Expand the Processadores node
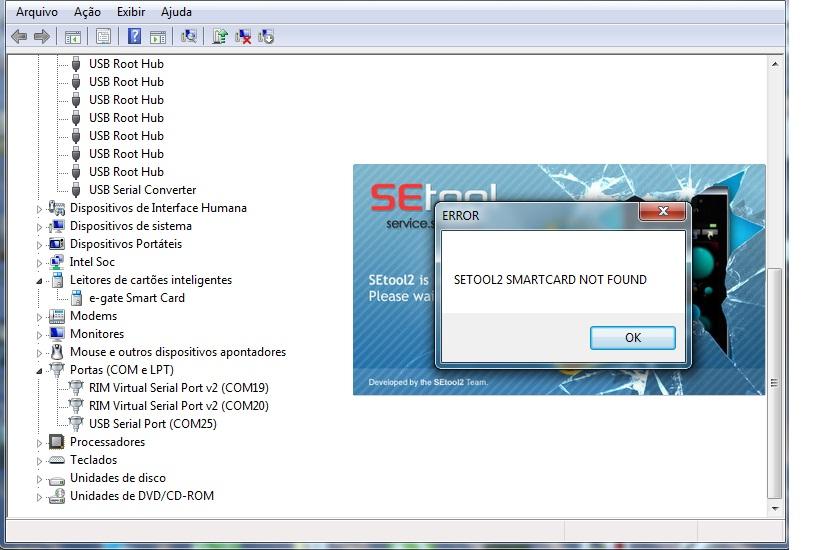The height and width of the screenshot is (550, 819). (x=39, y=443)
